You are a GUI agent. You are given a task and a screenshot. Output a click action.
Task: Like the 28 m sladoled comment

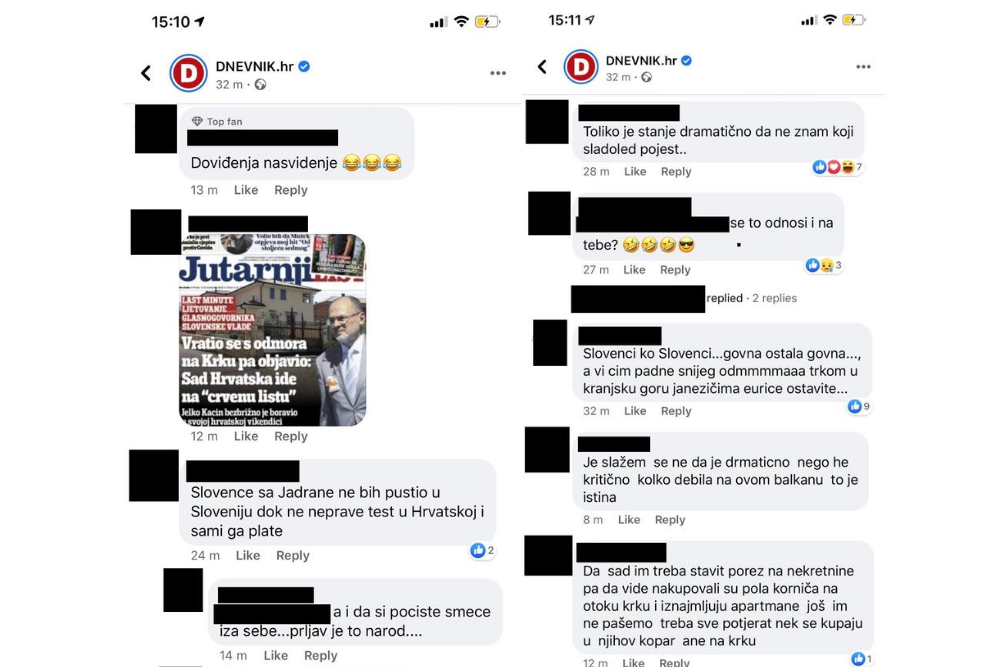pyautogui.click(x=635, y=171)
